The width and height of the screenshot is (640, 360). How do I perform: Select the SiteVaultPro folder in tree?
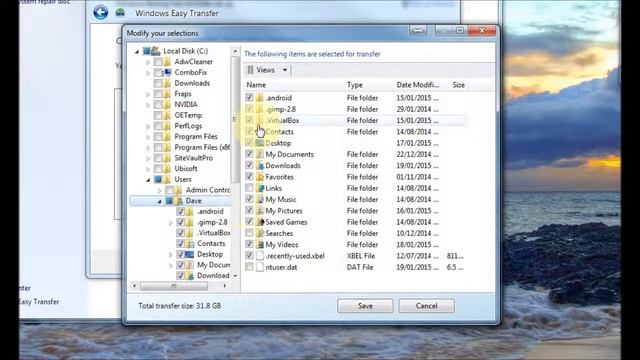coord(193,158)
